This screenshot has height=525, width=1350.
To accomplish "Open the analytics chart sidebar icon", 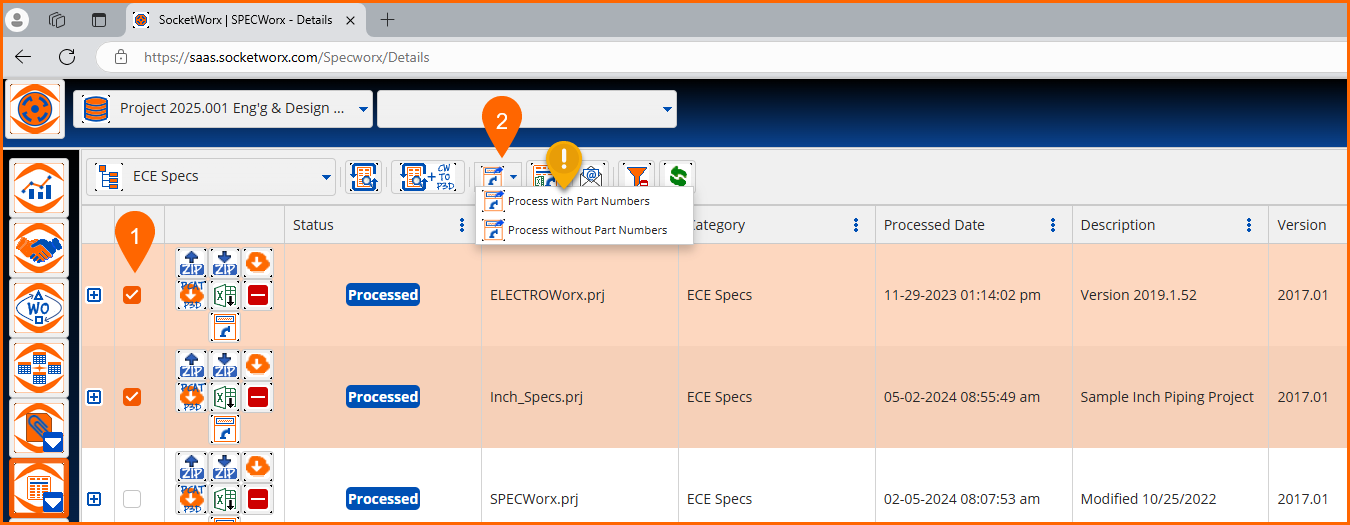I will tap(39, 188).
